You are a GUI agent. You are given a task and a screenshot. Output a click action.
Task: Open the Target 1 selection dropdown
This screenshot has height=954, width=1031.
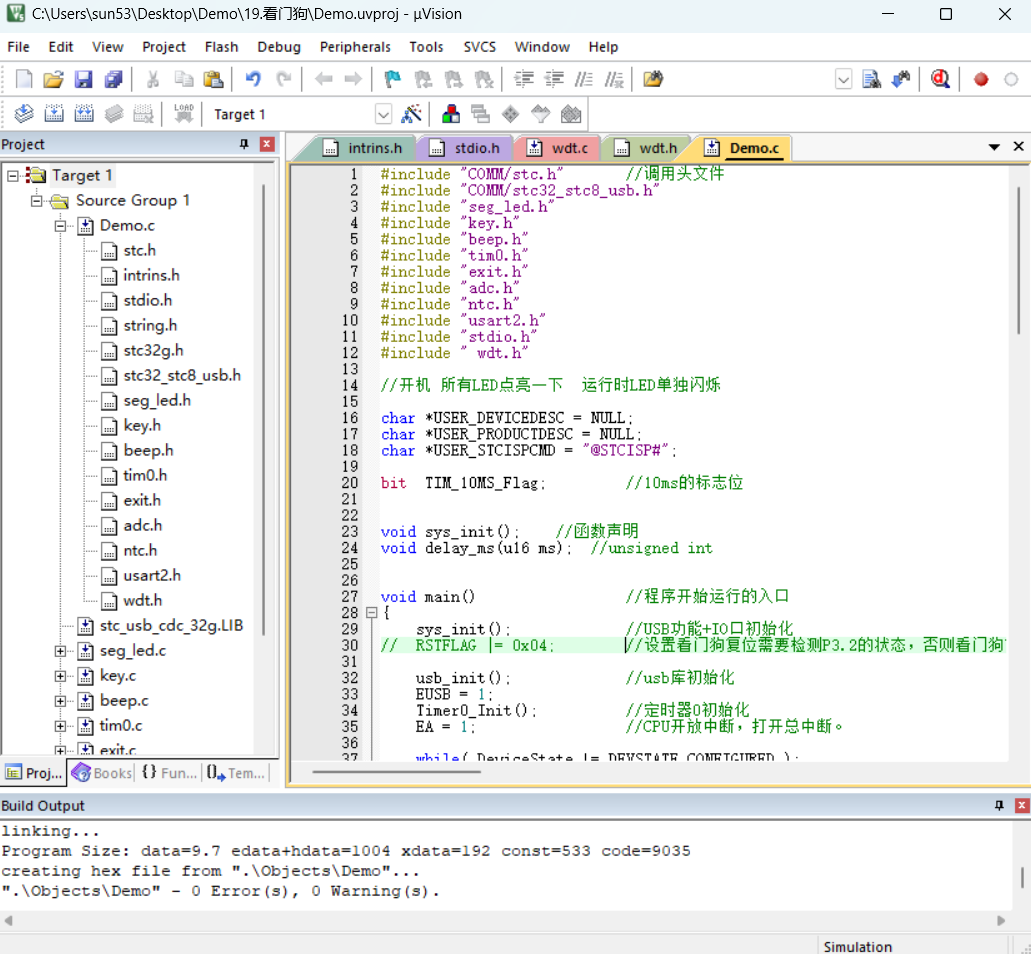point(383,114)
